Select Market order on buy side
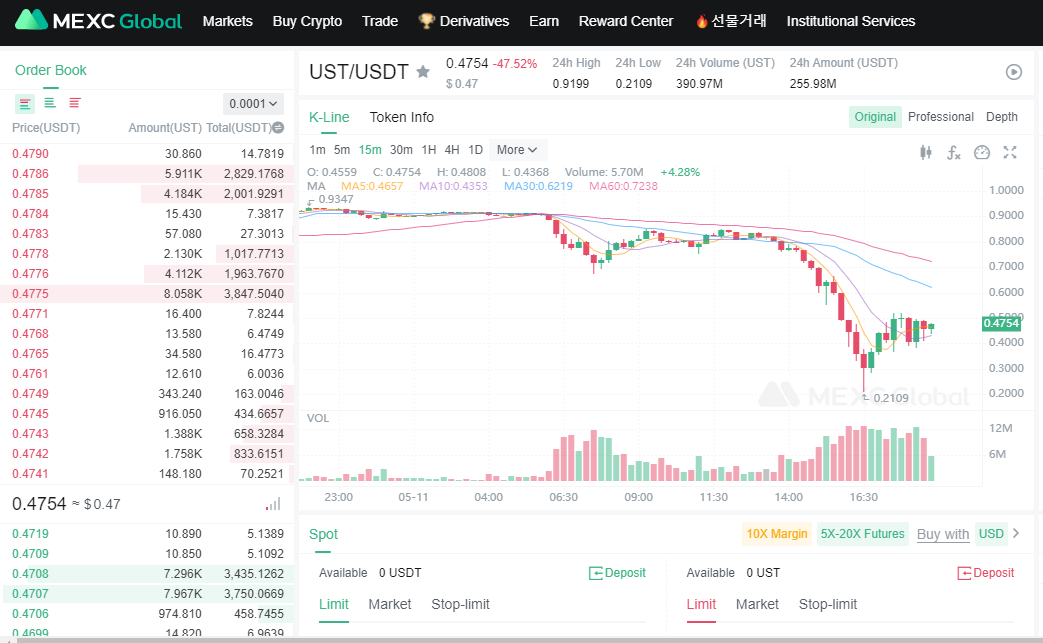Screen dimensions: 1043x643 point(390,604)
